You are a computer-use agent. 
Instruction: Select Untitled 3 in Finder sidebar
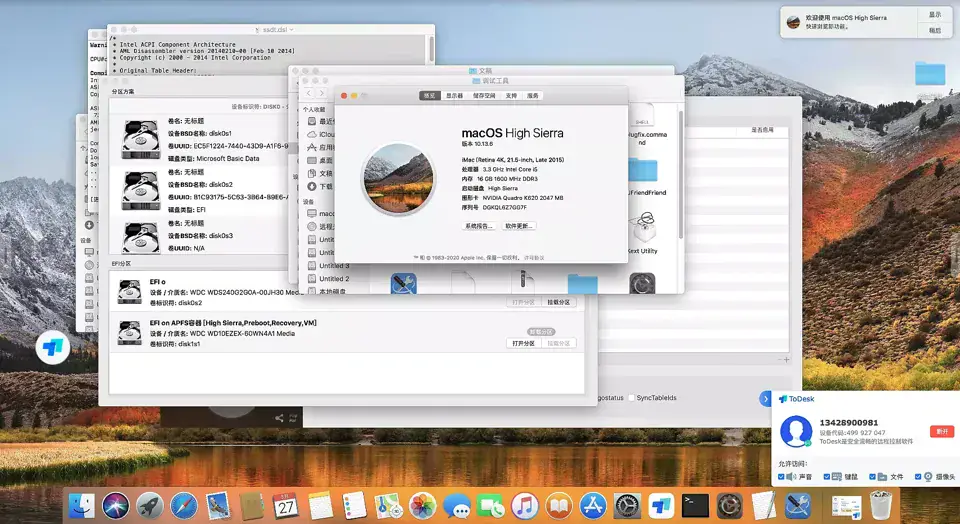pyautogui.click(x=334, y=266)
